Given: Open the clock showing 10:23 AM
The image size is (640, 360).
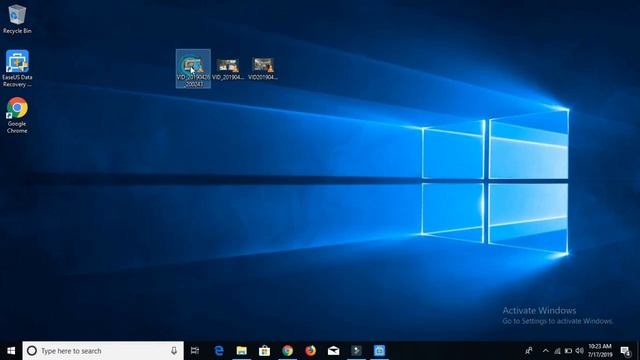Looking at the screenshot, I should coord(600,351).
